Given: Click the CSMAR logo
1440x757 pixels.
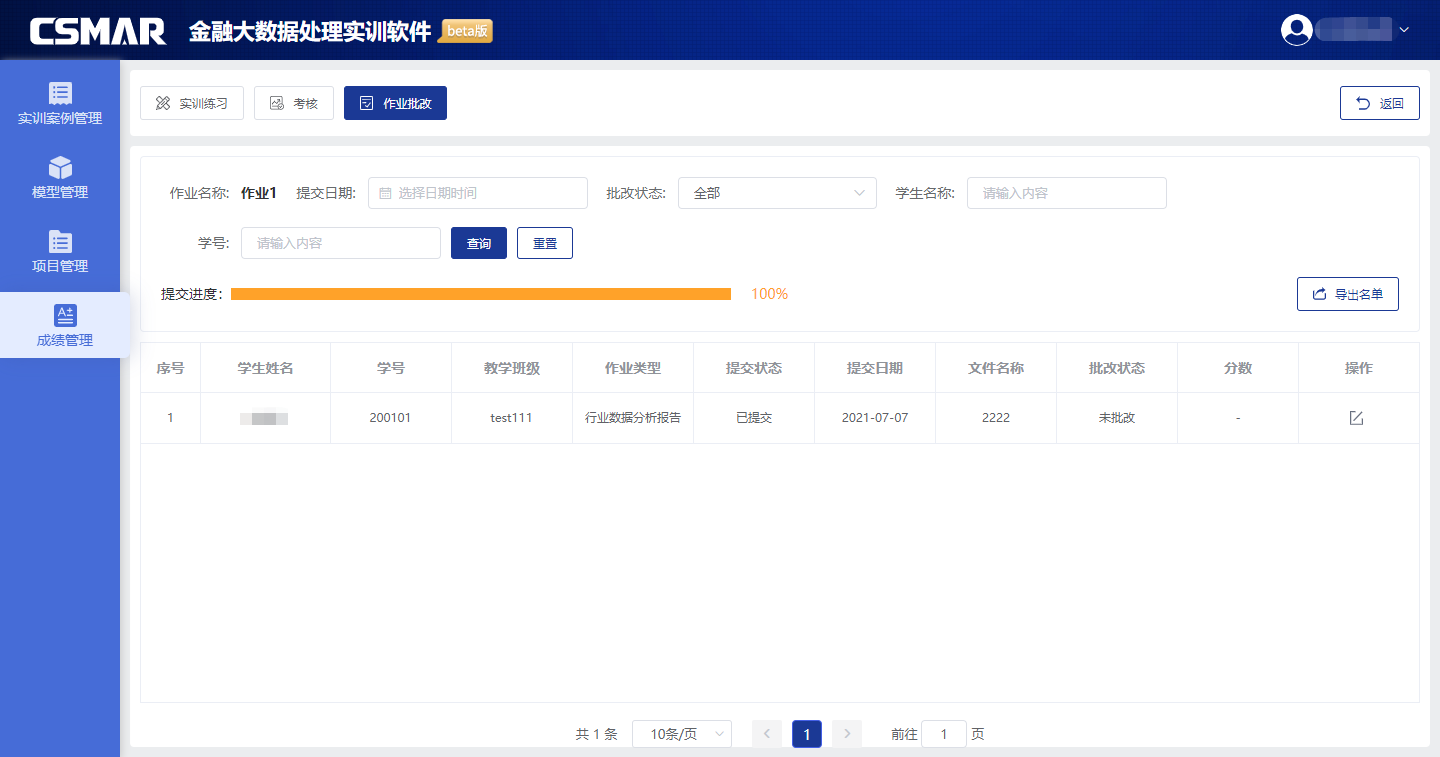Looking at the screenshot, I should [x=98, y=31].
